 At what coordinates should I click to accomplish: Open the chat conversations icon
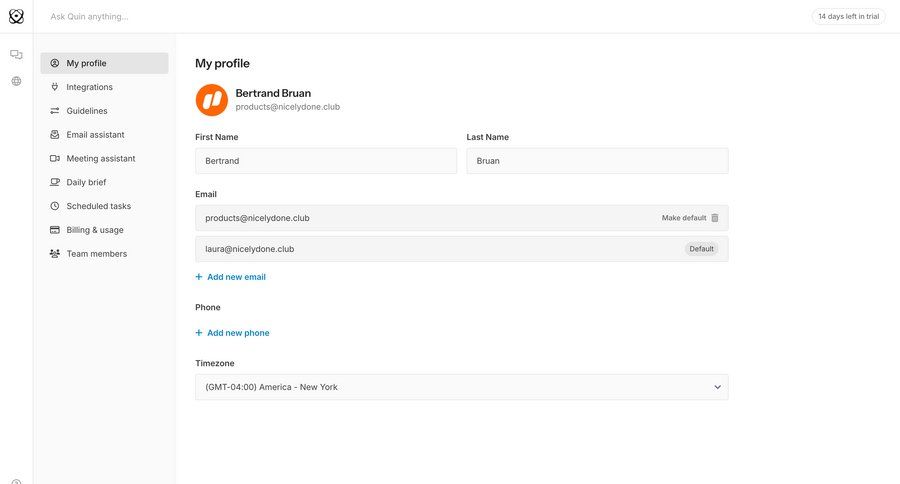(16, 55)
